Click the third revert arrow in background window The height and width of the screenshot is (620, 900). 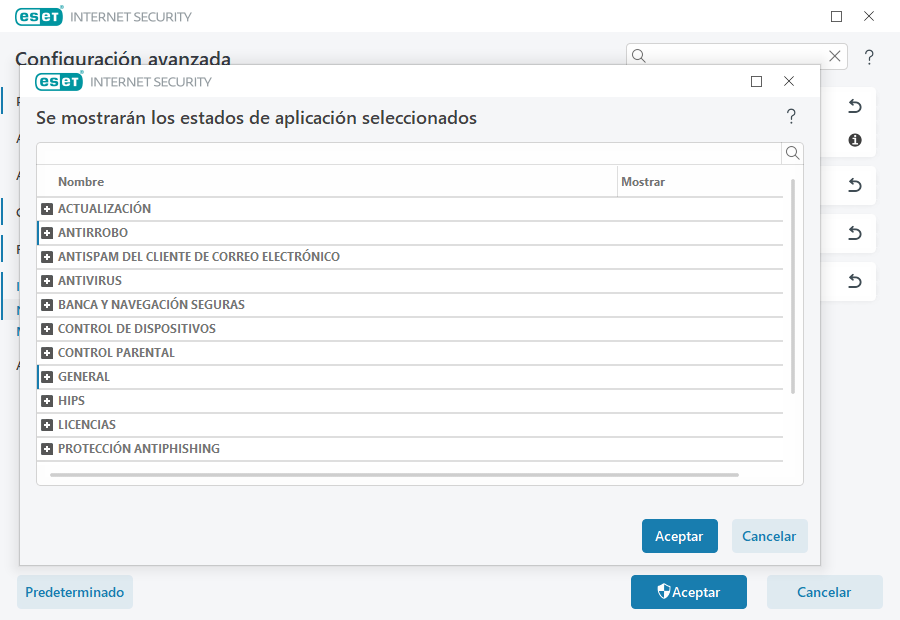coord(855,233)
